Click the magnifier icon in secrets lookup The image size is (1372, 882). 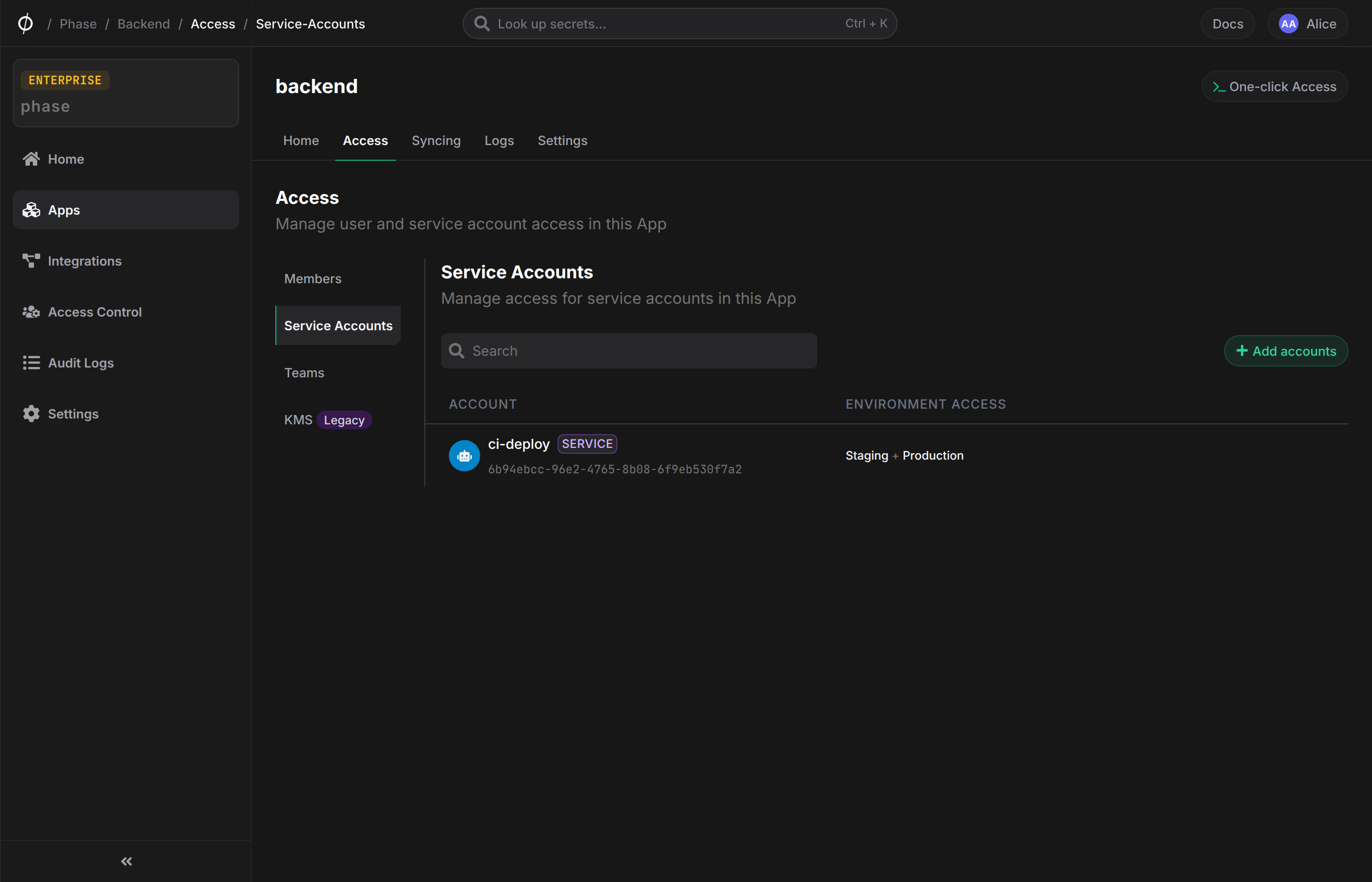pos(482,24)
